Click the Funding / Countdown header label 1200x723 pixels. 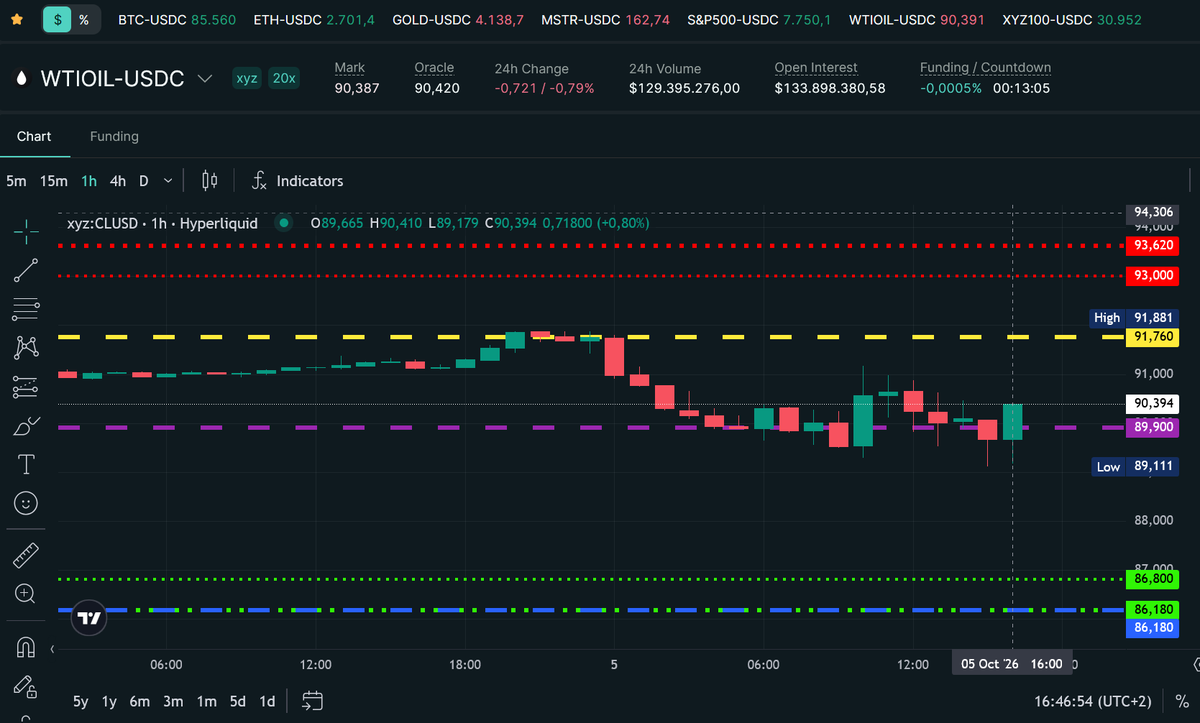pyautogui.click(x=986, y=68)
